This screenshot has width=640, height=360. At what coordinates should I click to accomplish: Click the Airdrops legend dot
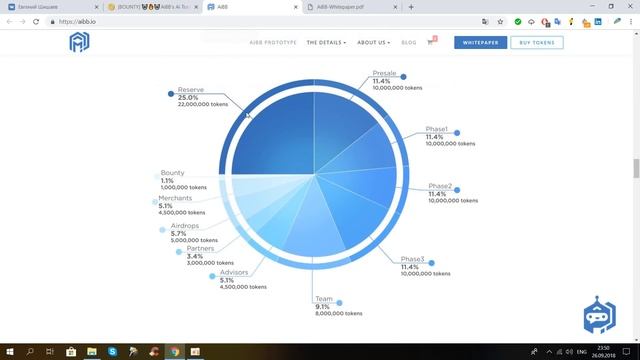tap(162, 230)
